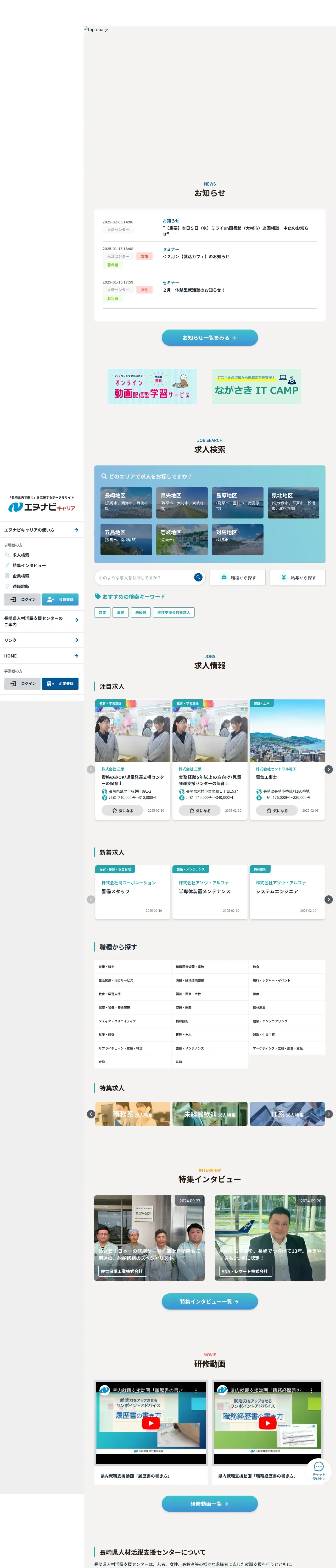Open the ANAテレマート株式会社 interview card
This screenshot has width=336, height=1568.
pos(270,1238)
